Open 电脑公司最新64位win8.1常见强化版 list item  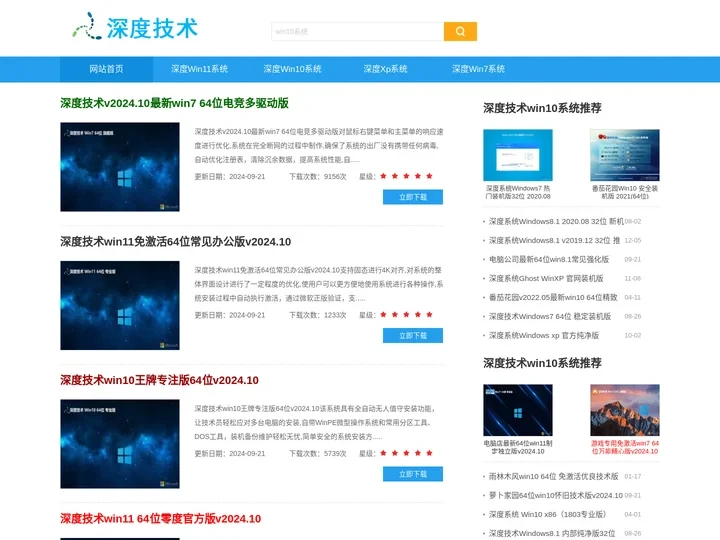pos(549,259)
